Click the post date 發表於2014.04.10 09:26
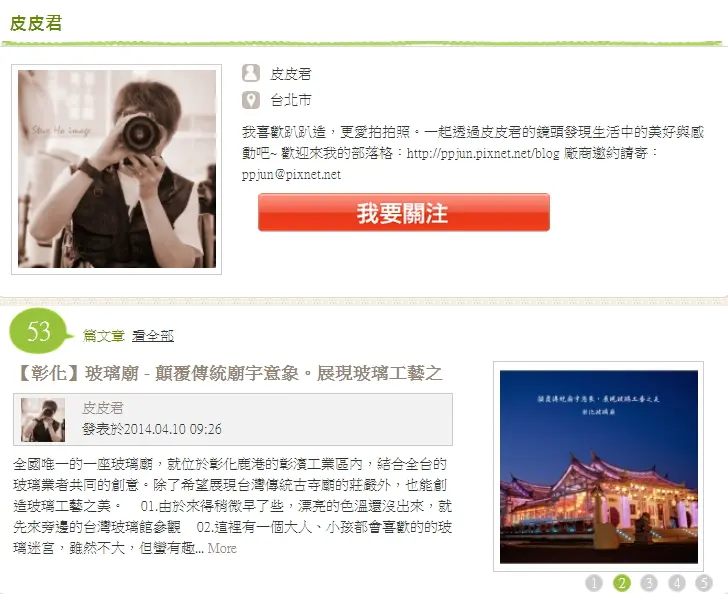728x594 pixels. [x=152, y=429]
